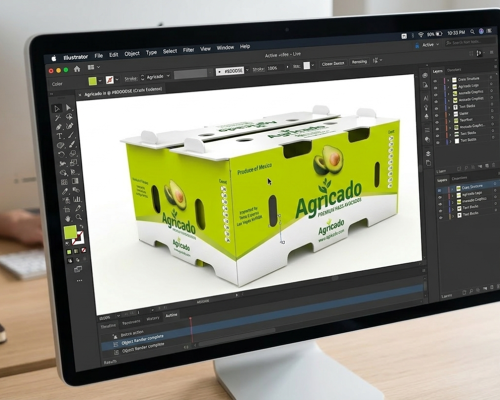Open macOS Spotlight search icon

472,32
